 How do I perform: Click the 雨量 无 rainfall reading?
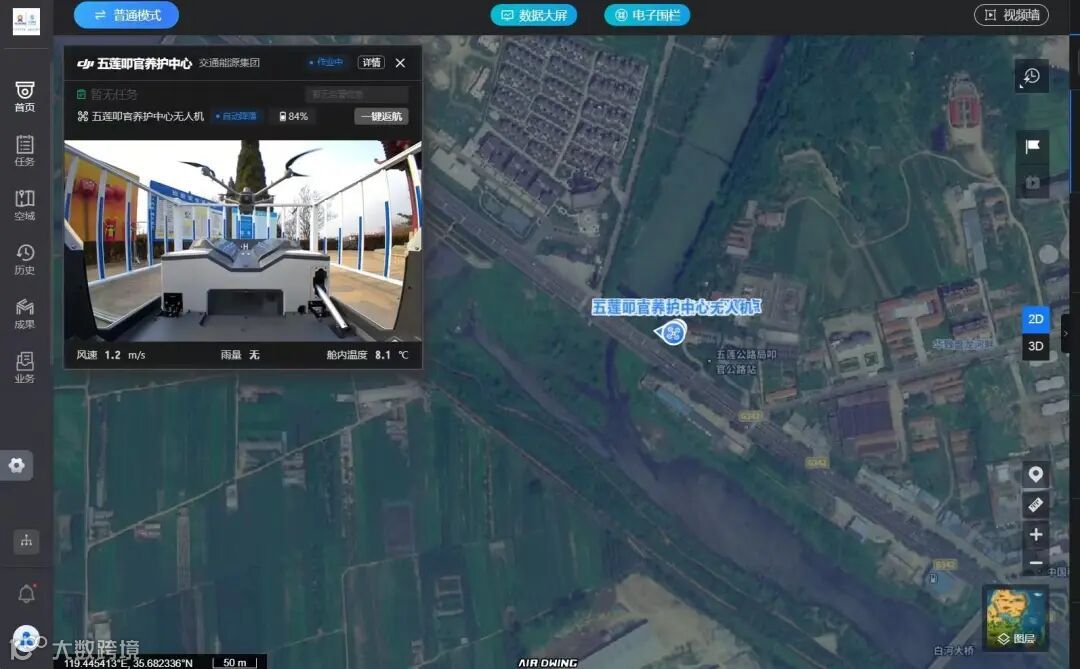click(x=240, y=355)
